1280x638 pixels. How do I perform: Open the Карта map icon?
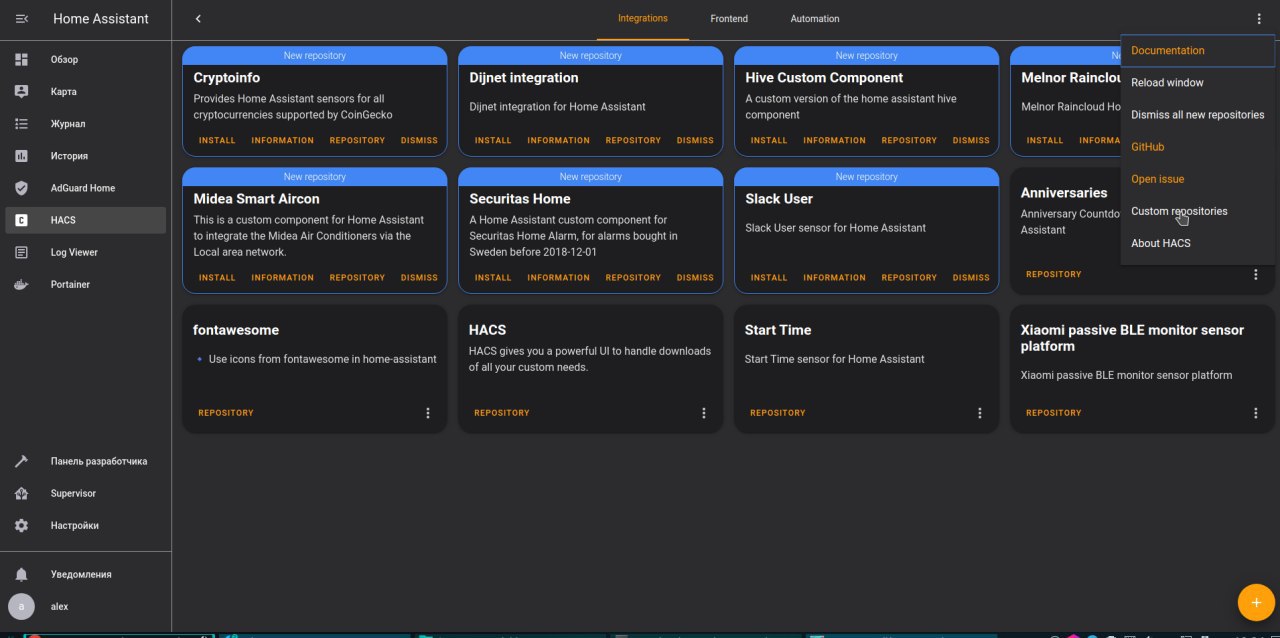click(x=22, y=92)
